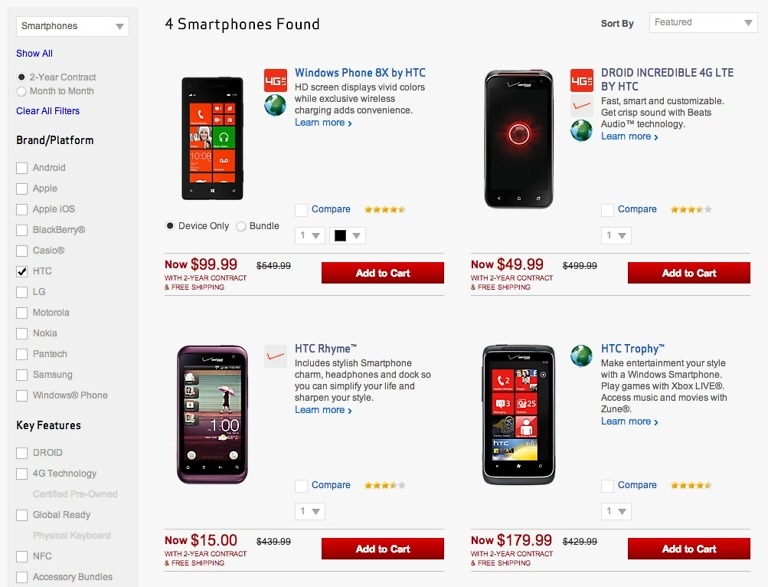Click the star rating for Windows Phone 8X
768x587 pixels.
point(384,210)
